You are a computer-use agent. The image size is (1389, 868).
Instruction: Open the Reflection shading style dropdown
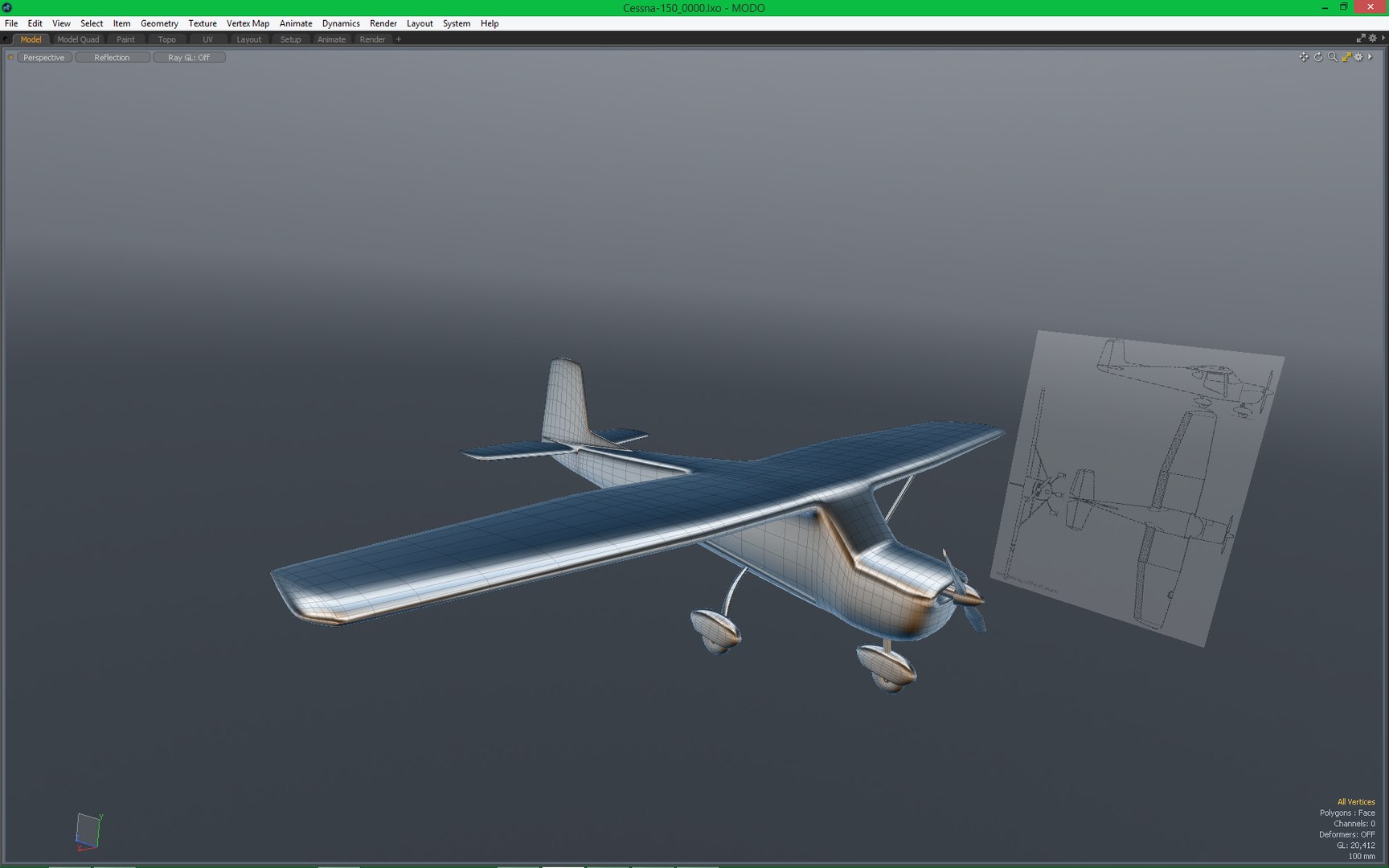pyautogui.click(x=112, y=58)
